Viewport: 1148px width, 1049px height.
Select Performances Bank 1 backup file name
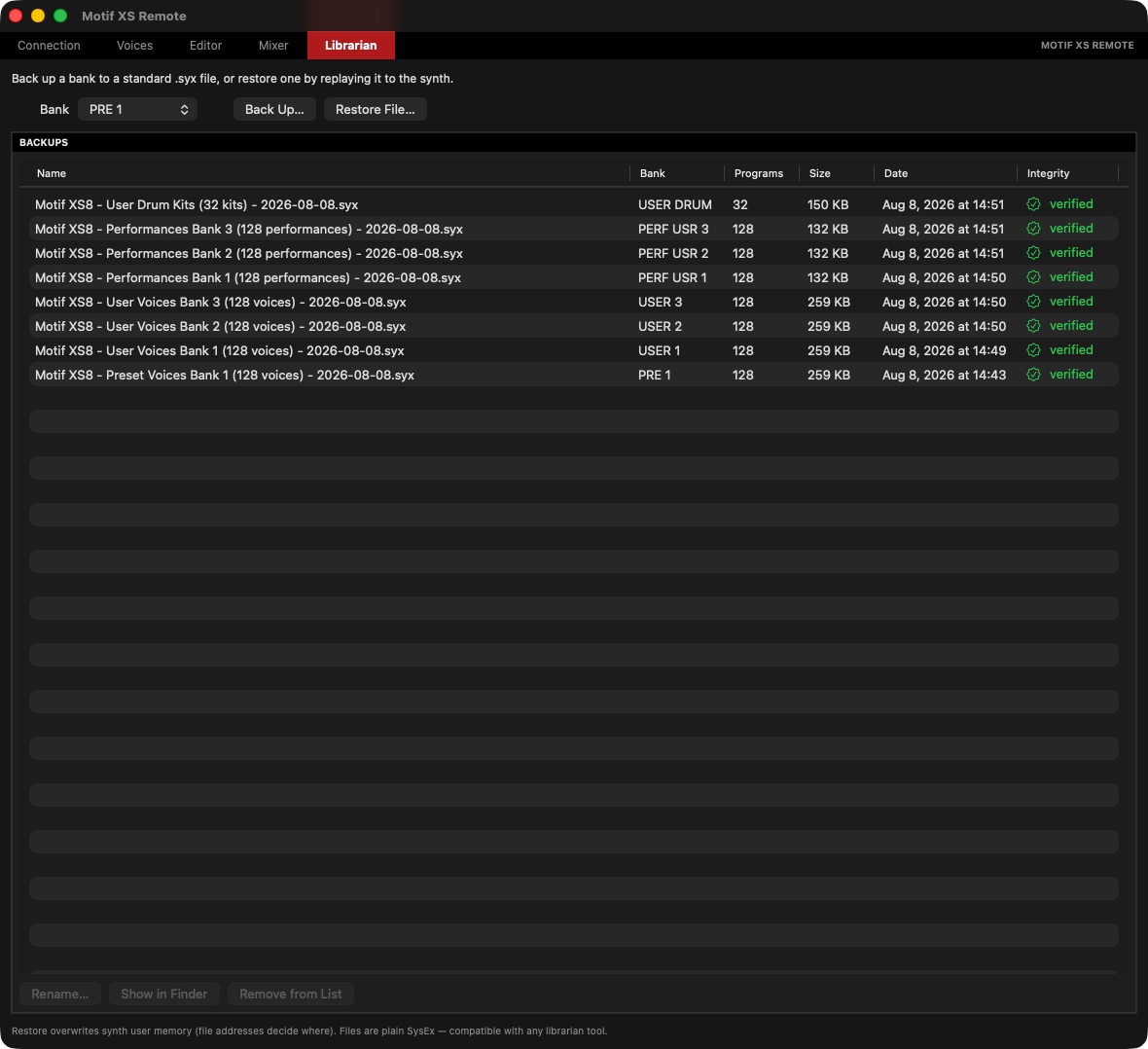click(248, 277)
